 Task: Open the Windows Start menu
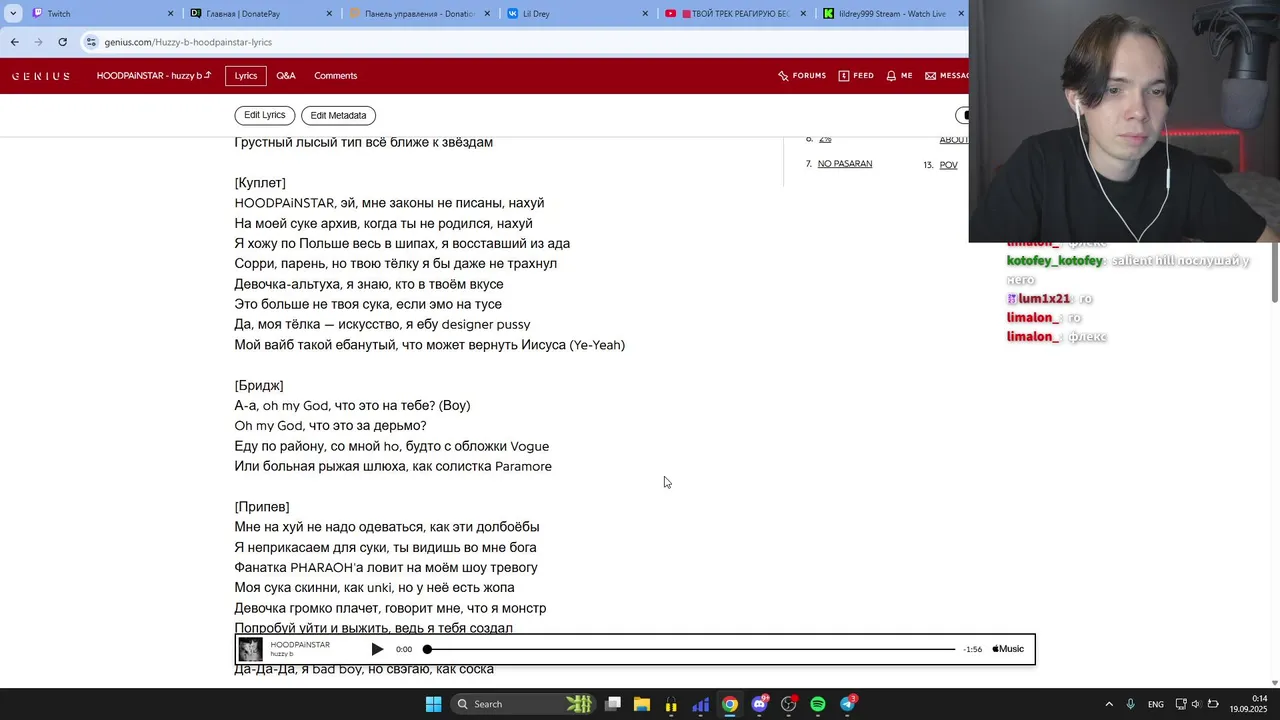tap(433, 704)
